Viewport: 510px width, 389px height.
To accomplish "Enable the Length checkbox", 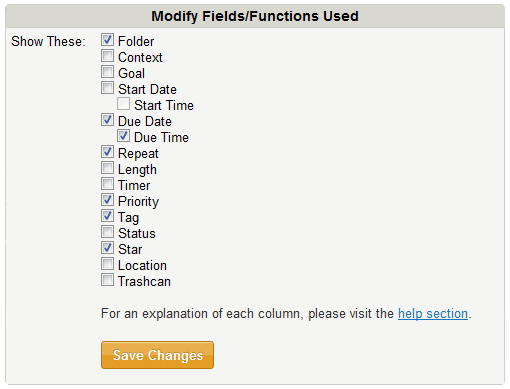I will (107, 168).
